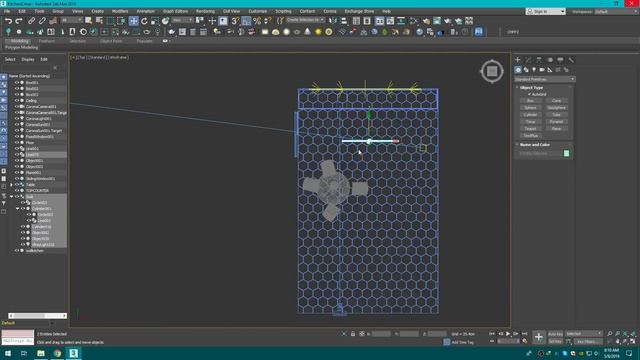Screen dimensions: 640x360
Task: Switch to the Freeform ribbon tab
Action: point(47,41)
